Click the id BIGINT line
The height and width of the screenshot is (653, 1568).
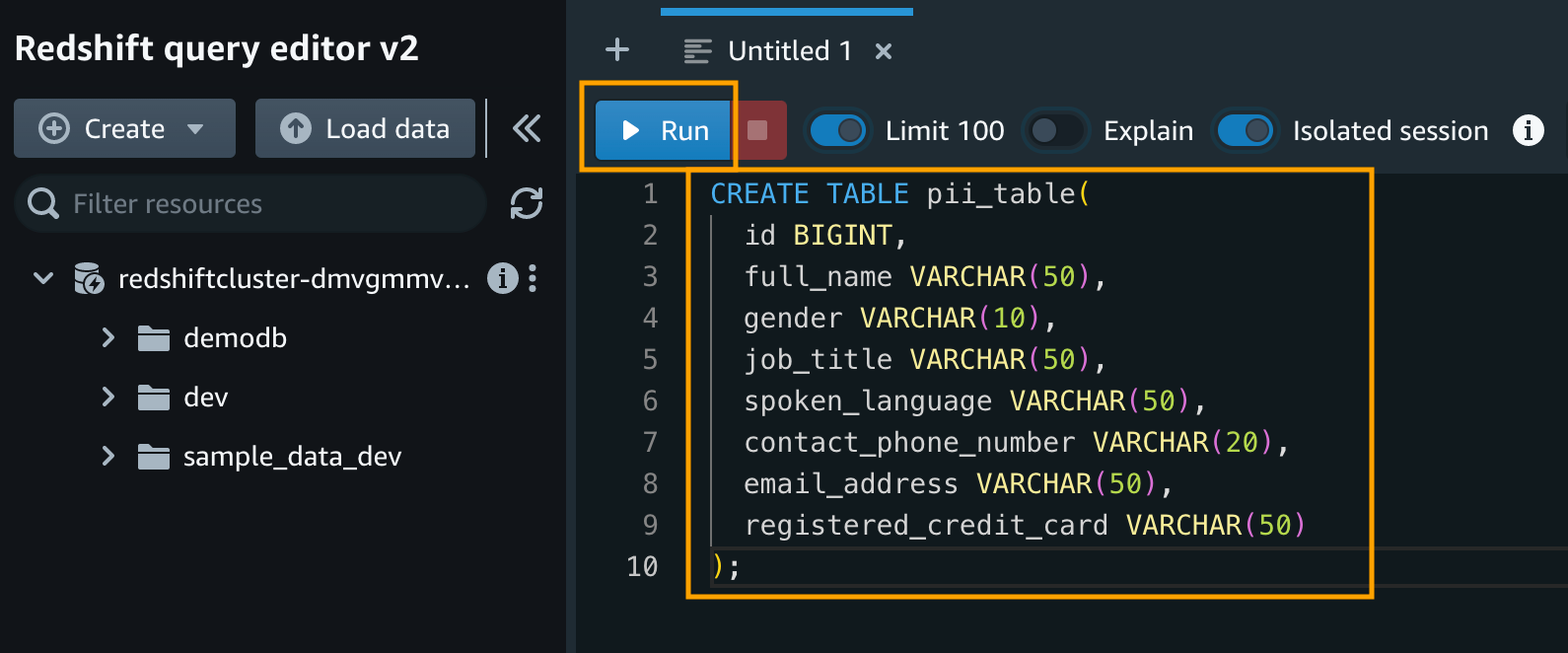click(x=825, y=235)
